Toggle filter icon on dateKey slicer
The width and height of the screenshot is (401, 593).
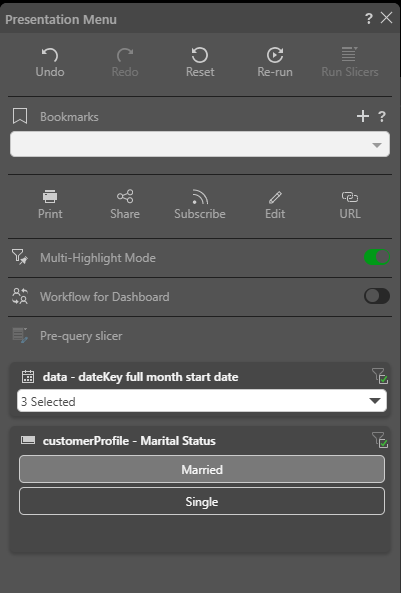(380, 376)
